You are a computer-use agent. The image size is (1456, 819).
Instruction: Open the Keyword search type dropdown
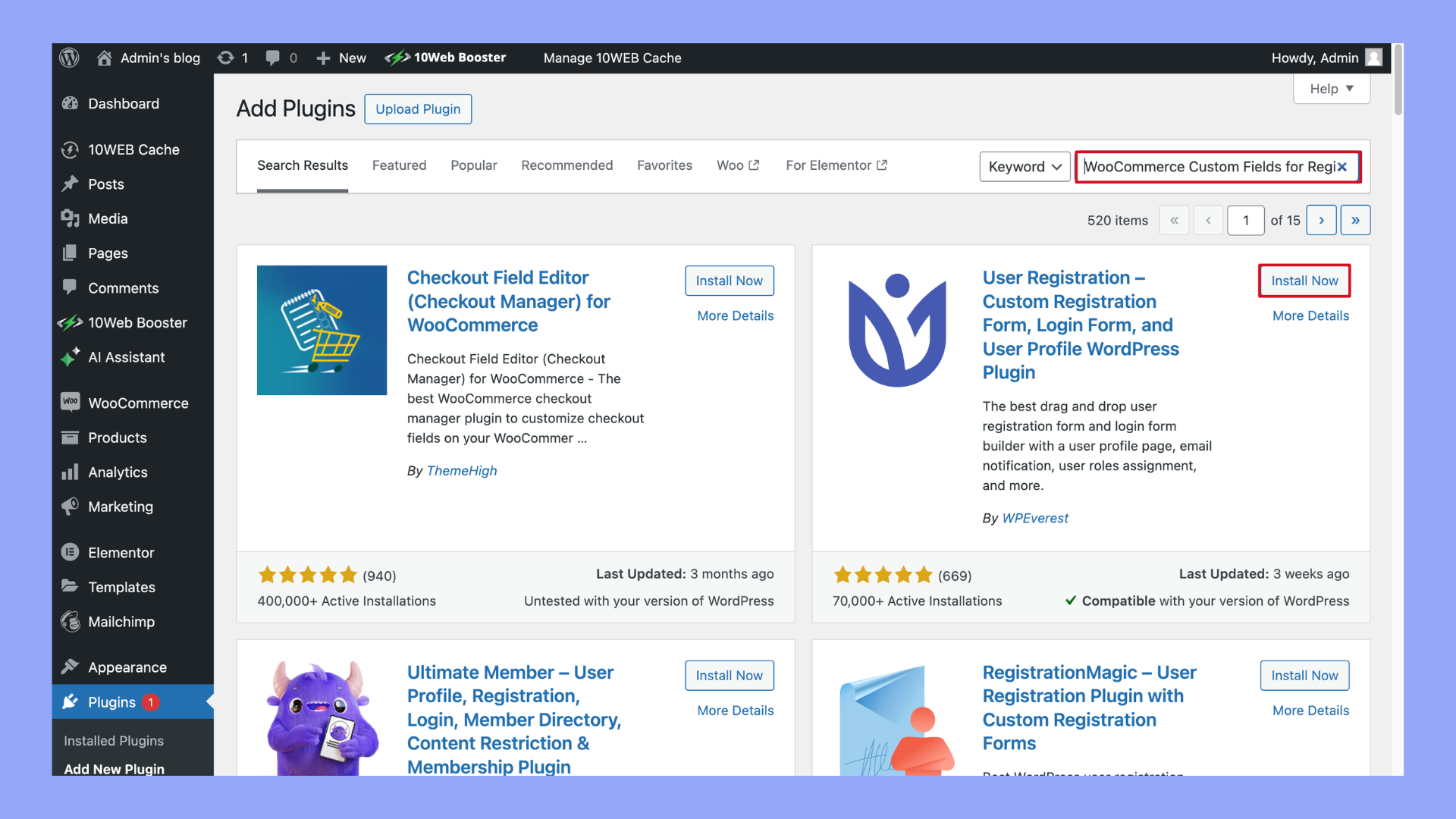[1024, 167]
